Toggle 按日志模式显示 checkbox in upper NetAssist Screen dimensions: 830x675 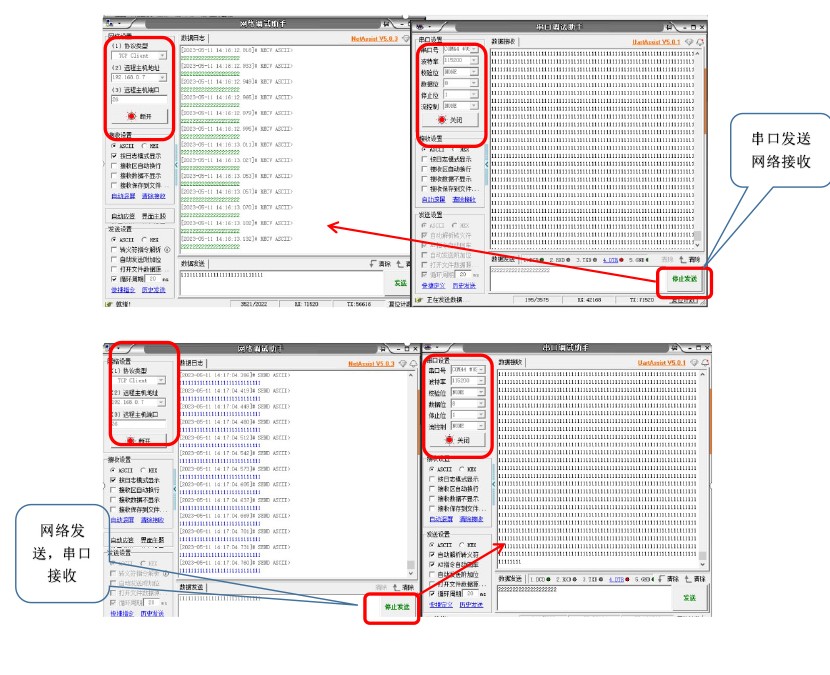pos(114,156)
